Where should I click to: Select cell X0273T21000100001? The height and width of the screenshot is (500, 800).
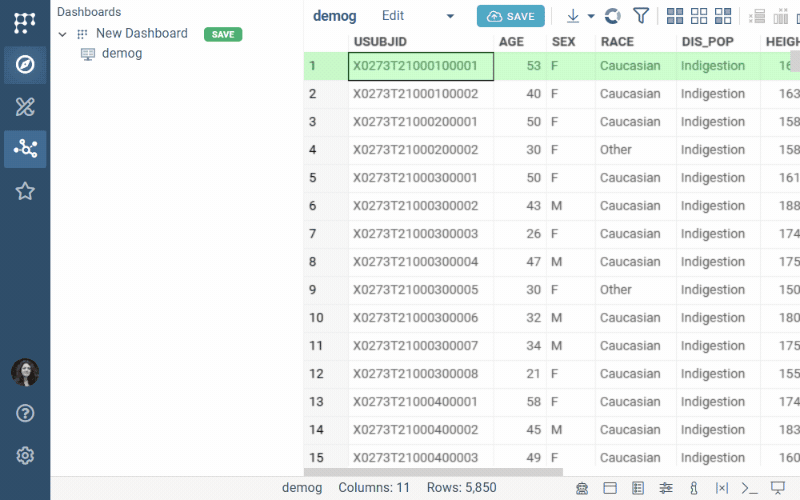point(421,66)
